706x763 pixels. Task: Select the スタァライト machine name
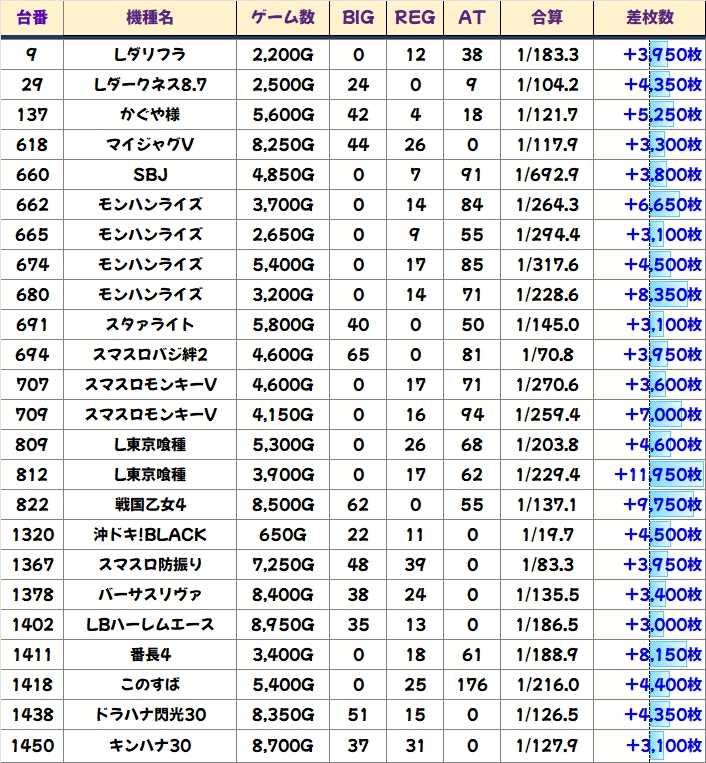150,325
